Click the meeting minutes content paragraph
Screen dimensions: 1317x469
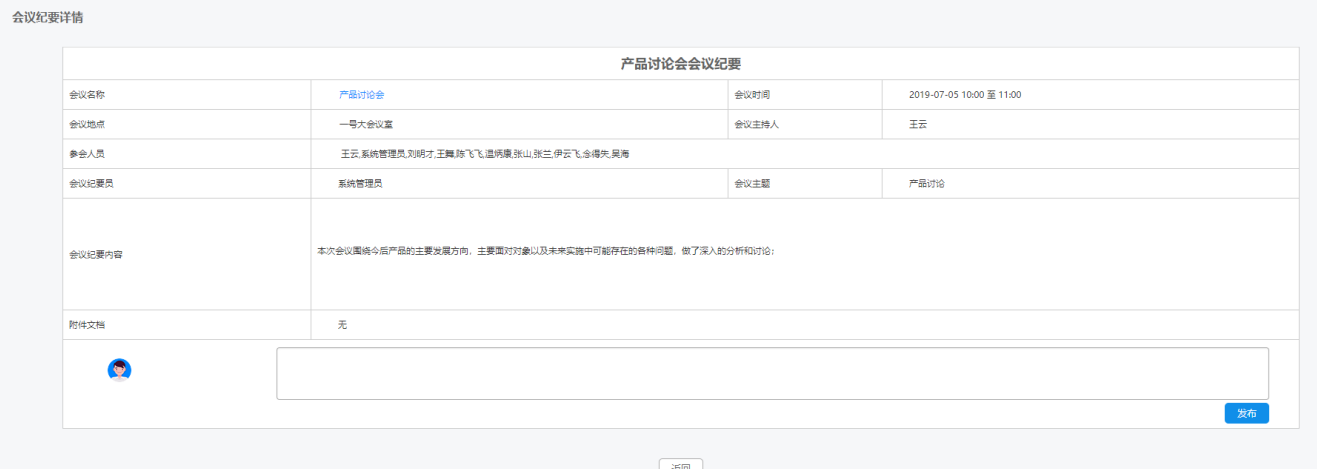(x=546, y=251)
